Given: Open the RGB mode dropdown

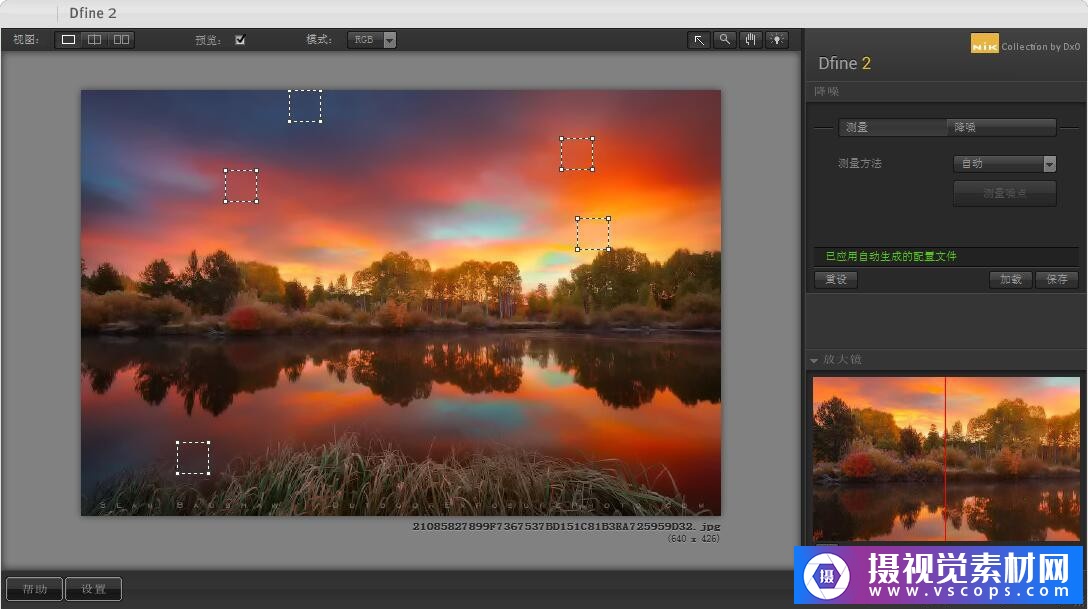Looking at the screenshot, I should click(x=372, y=40).
